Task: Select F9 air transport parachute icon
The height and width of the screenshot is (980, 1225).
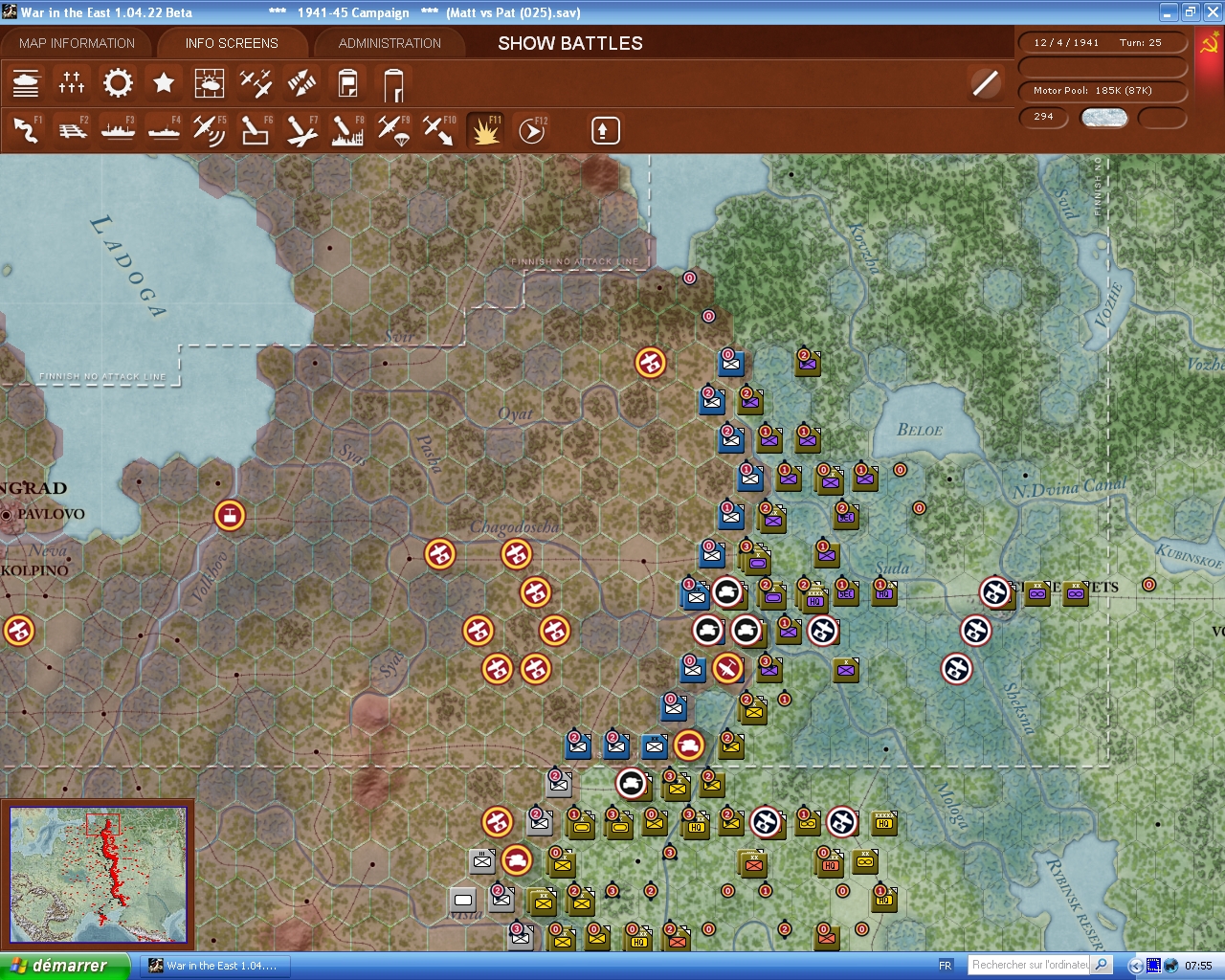Action: point(393,130)
